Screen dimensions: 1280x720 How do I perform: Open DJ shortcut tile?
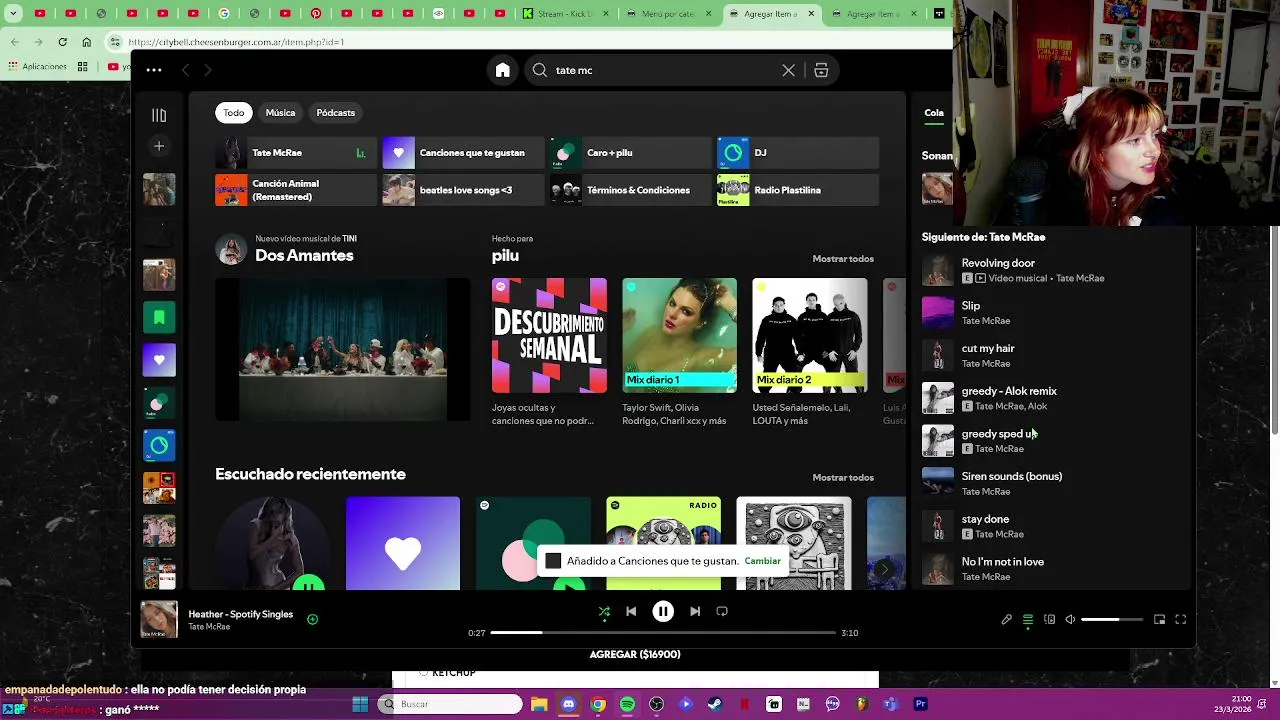(x=797, y=153)
